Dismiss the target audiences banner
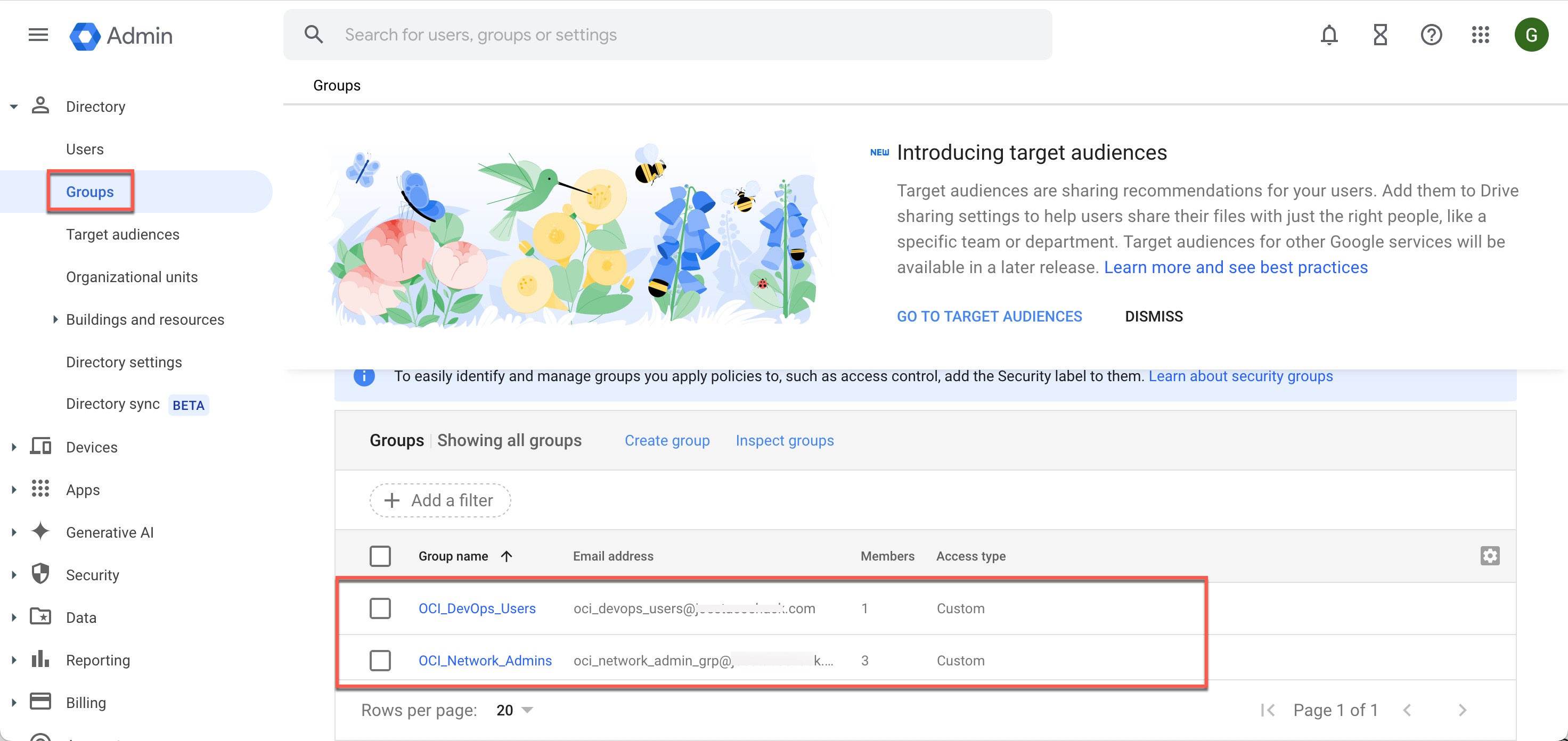1568x741 pixels. (1153, 316)
